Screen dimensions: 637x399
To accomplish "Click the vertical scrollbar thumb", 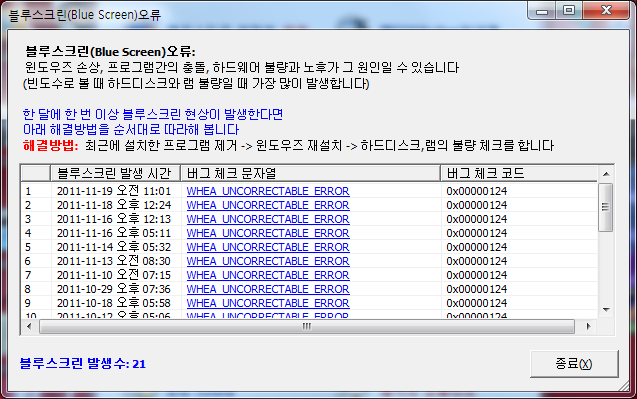I will point(606,207).
